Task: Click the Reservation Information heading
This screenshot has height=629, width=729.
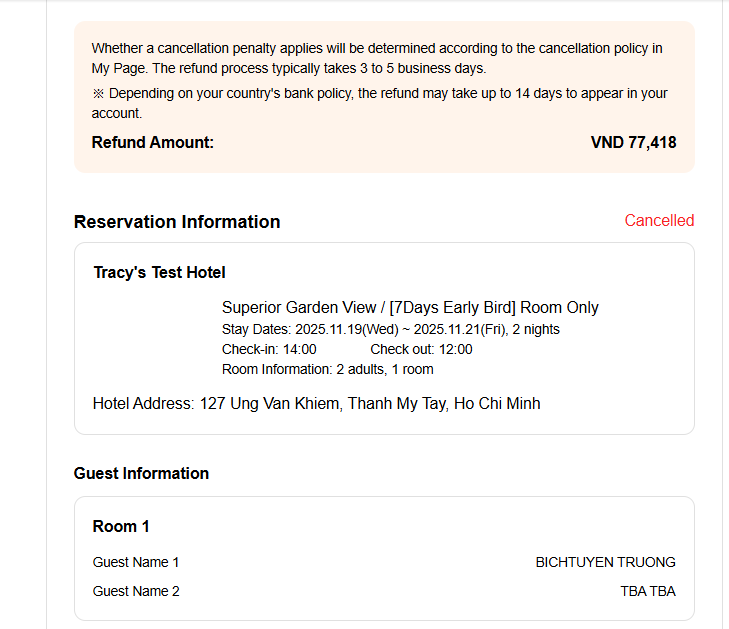Action: [177, 222]
